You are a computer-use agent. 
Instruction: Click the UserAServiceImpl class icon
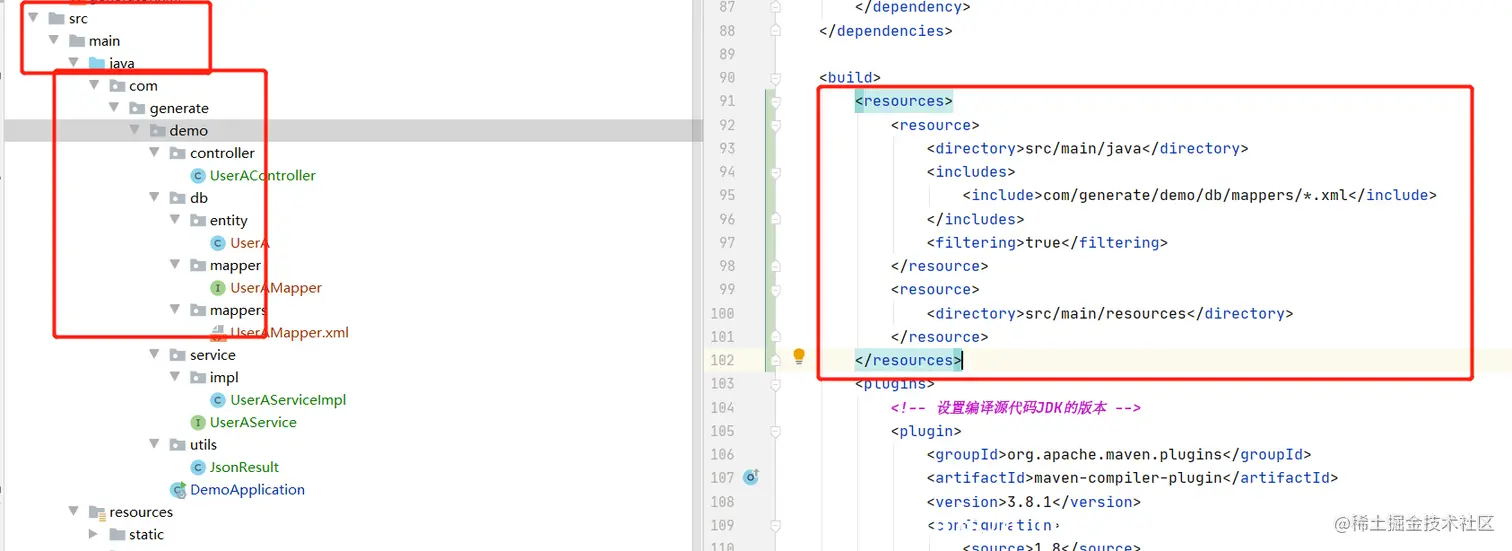(218, 399)
